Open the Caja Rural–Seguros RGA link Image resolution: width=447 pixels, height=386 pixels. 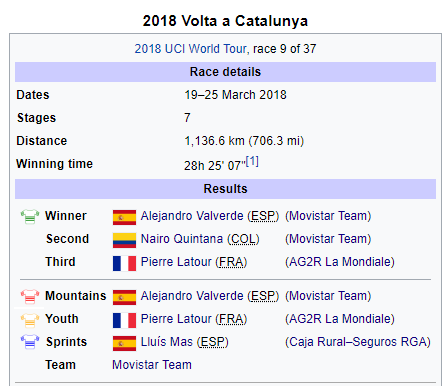coord(358,342)
